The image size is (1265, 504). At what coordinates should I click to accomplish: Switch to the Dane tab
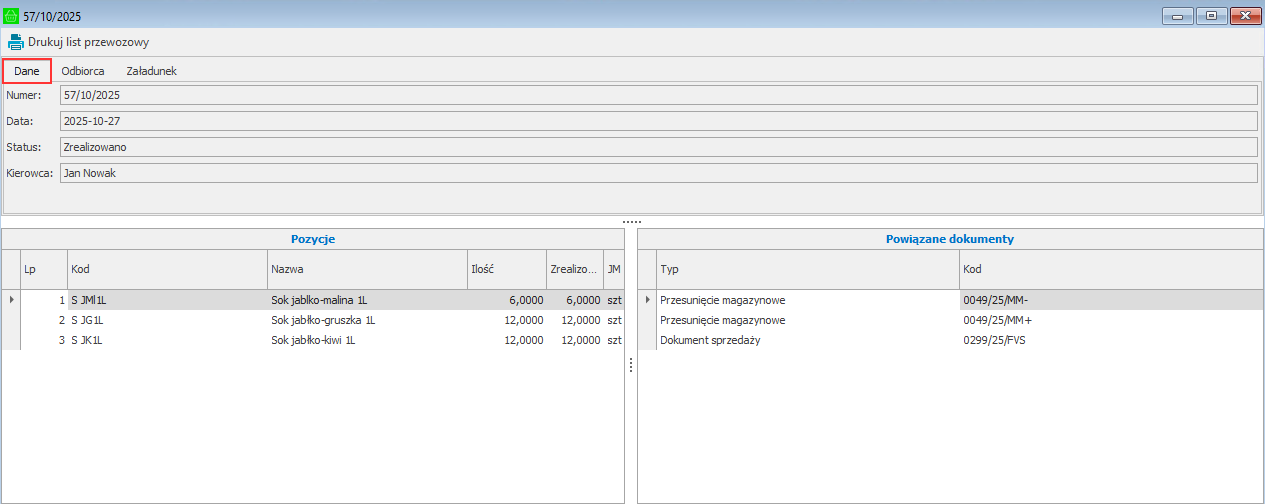27,71
